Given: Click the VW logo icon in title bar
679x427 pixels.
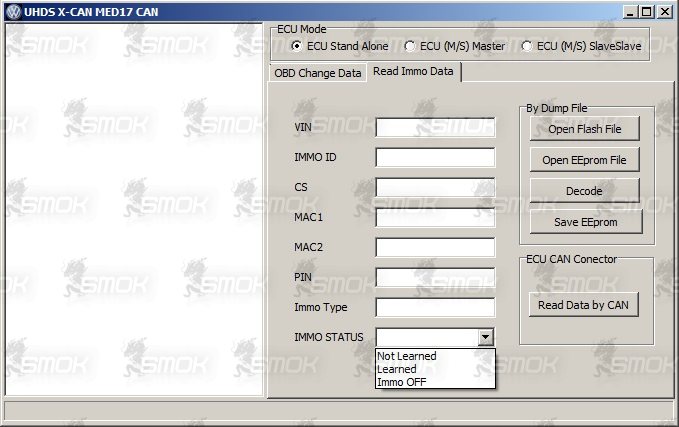Looking at the screenshot, I should (x=13, y=12).
